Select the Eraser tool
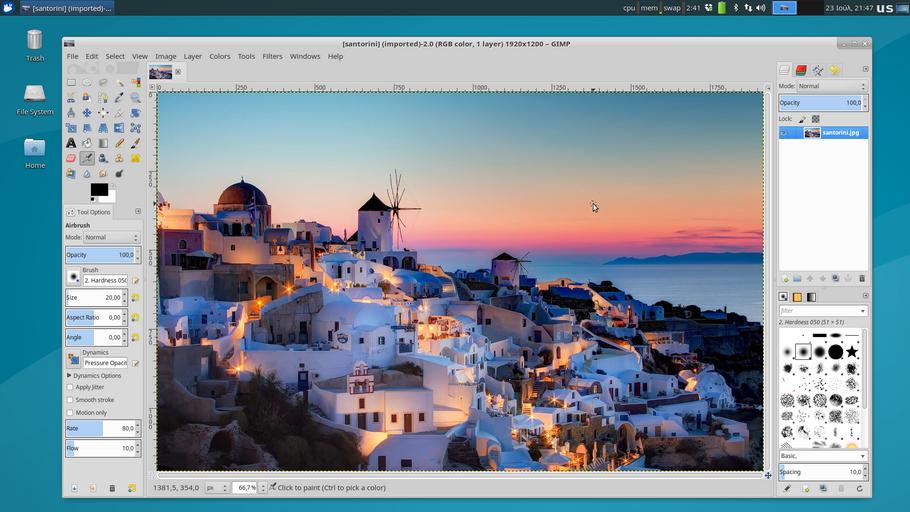Screen dimensions: 910x512 point(71,158)
